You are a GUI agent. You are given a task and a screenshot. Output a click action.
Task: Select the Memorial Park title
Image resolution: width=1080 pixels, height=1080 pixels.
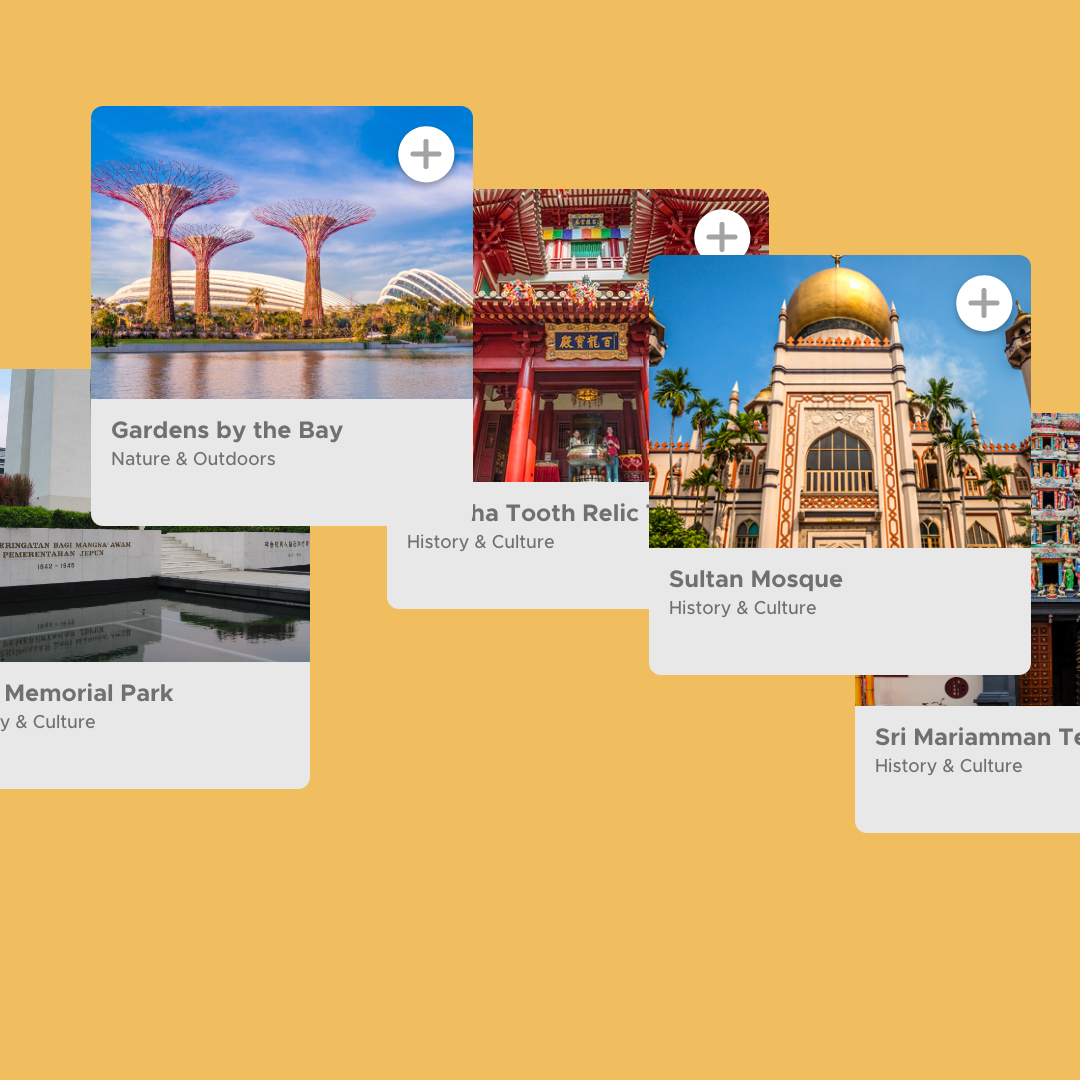(x=88, y=693)
